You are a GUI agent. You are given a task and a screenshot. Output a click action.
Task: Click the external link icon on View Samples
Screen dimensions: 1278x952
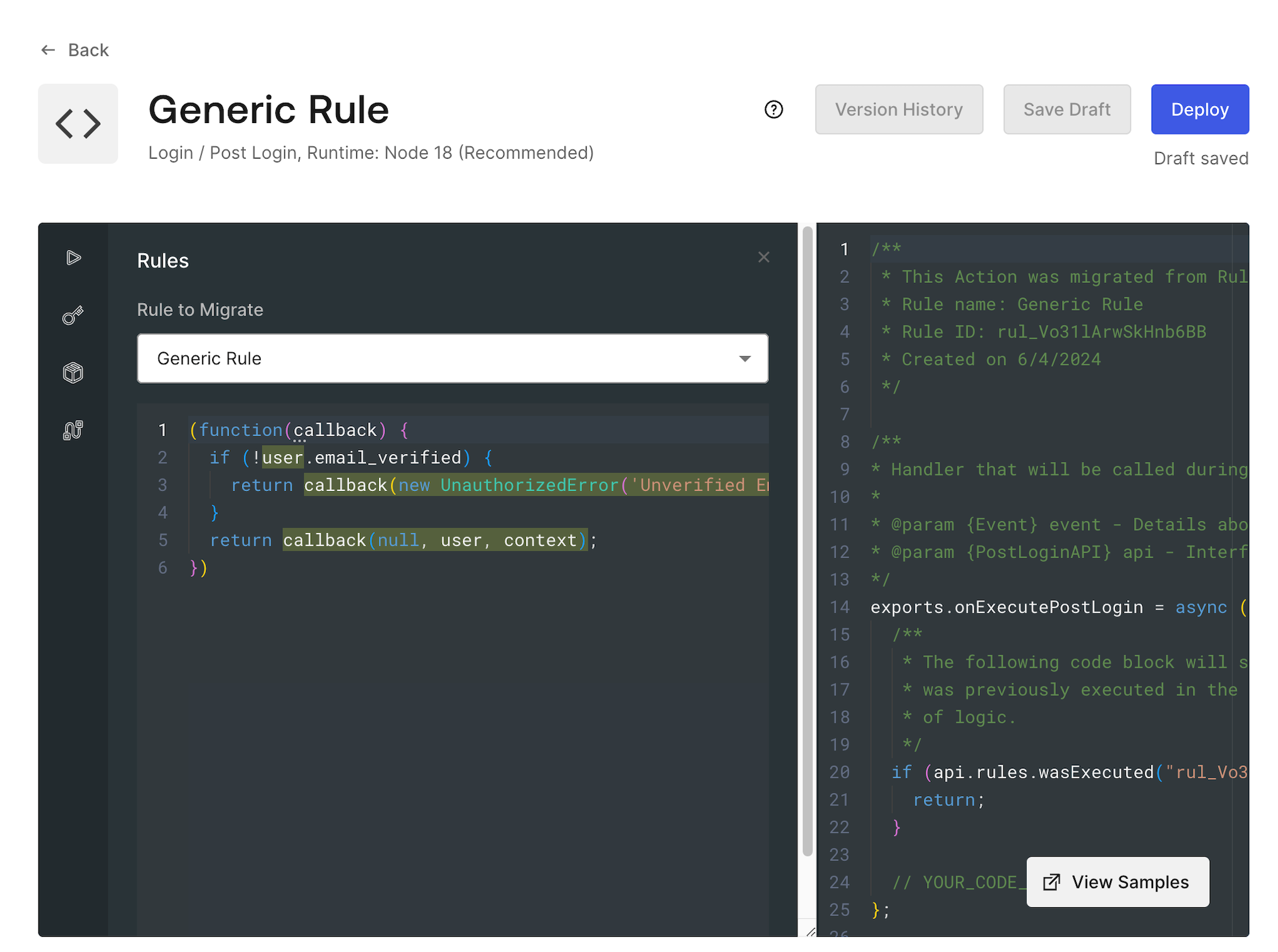(x=1051, y=882)
